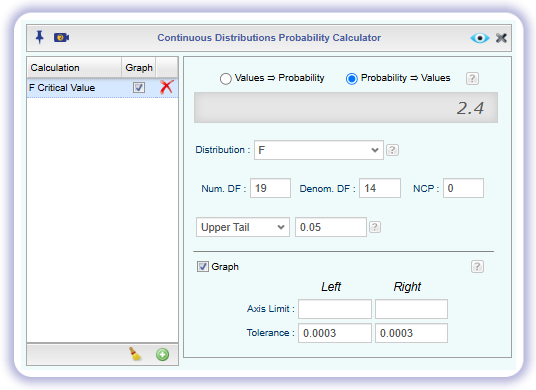Screen dimensions: 536x390
Task: Open the video help camera icon
Action: 62,37
